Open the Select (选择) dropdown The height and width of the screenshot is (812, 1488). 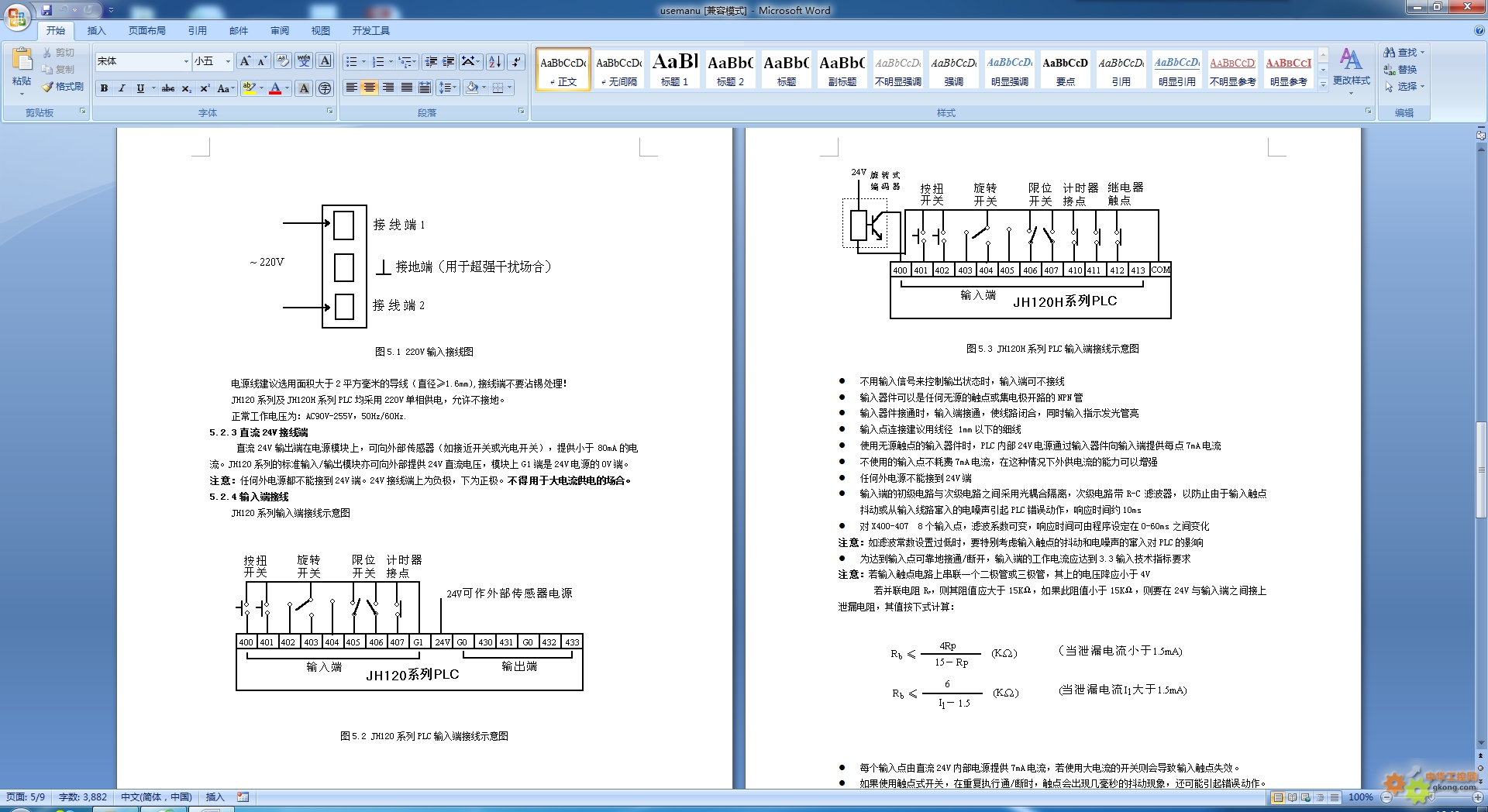click(x=1405, y=87)
